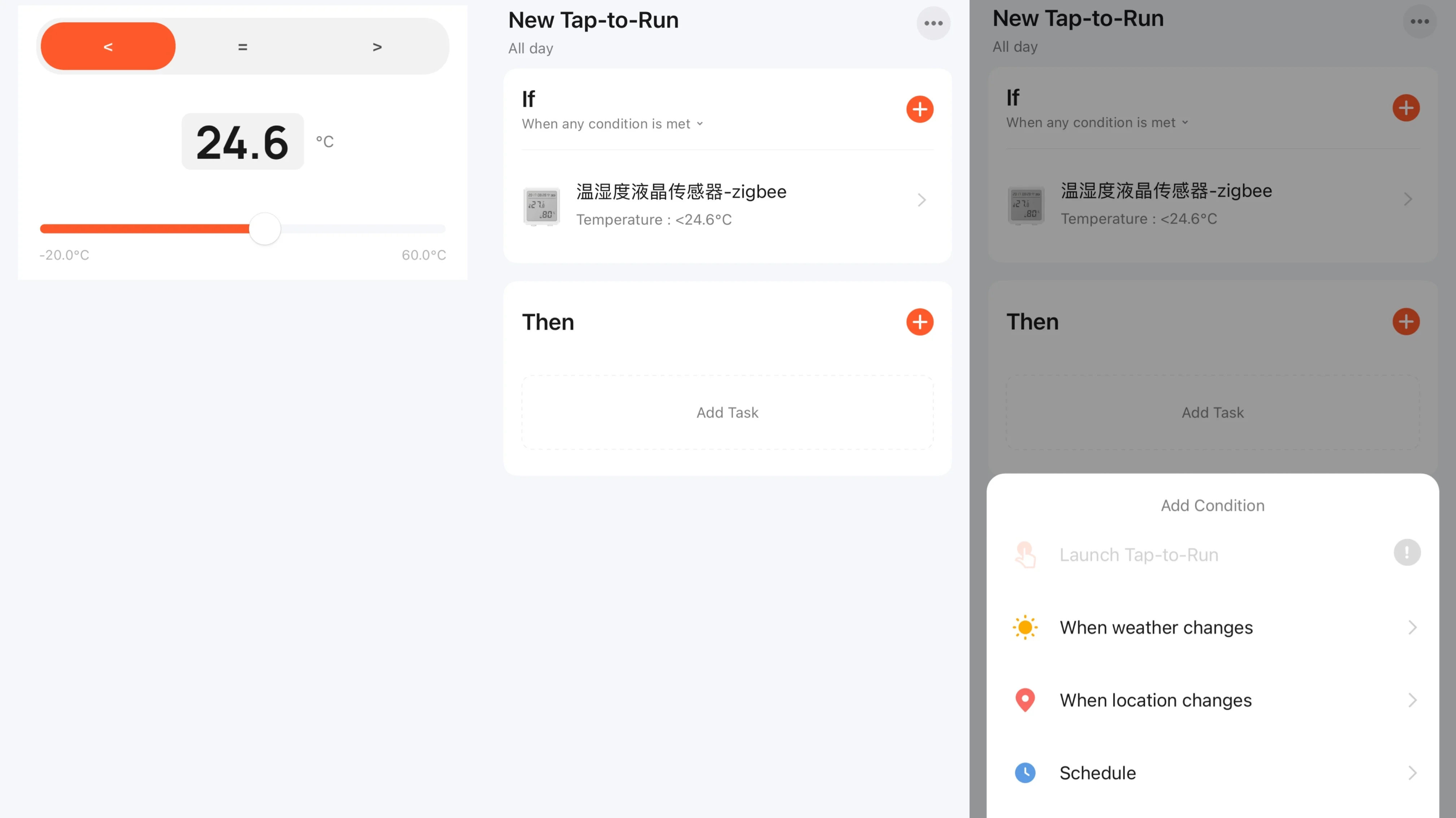Expand the When weather changes chevron
This screenshot has width=1456, height=818.
click(1412, 628)
